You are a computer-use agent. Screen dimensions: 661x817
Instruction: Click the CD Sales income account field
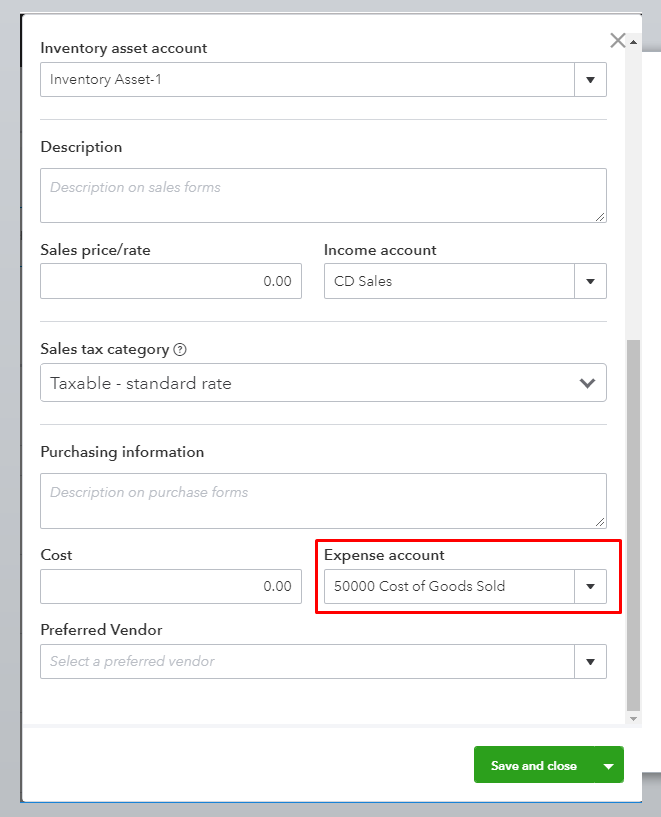click(x=449, y=281)
